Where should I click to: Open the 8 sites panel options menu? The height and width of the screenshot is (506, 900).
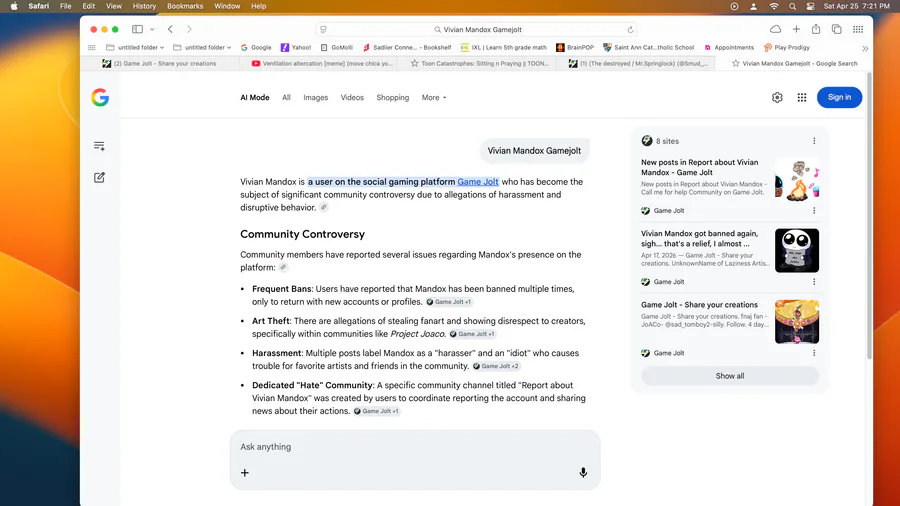[x=814, y=141]
